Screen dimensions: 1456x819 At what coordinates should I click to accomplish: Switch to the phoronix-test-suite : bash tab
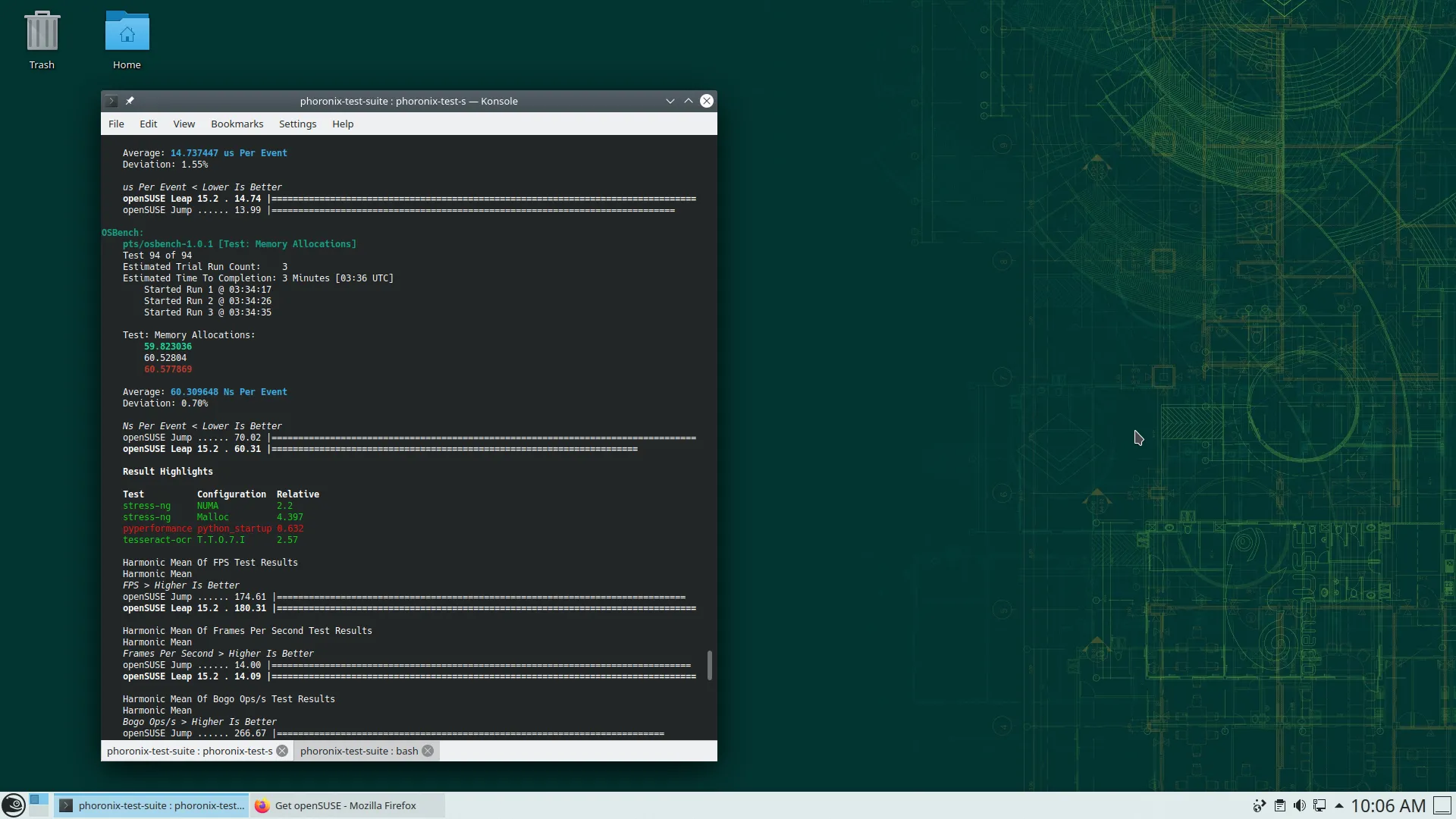point(359,751)
